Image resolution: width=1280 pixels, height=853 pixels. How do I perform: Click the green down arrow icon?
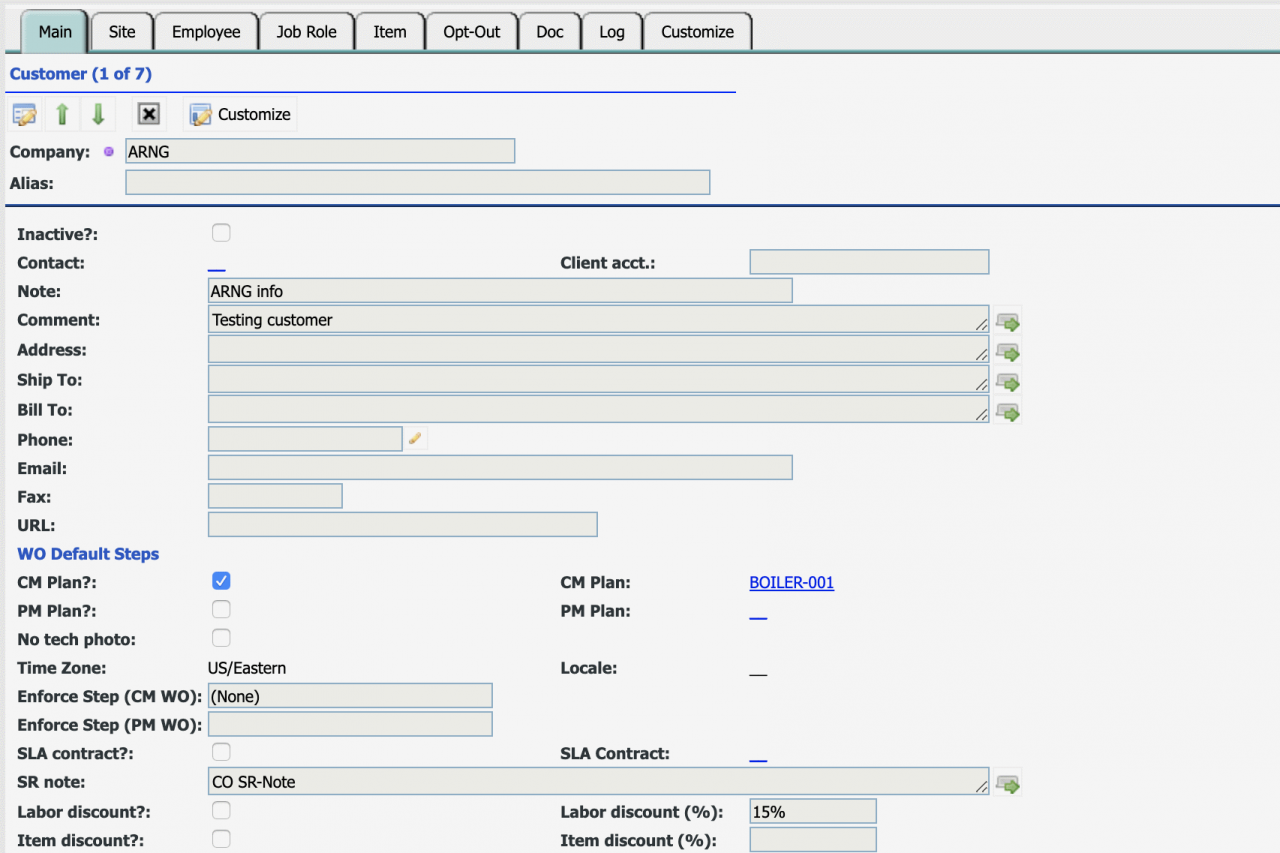(x=98, y=114)
